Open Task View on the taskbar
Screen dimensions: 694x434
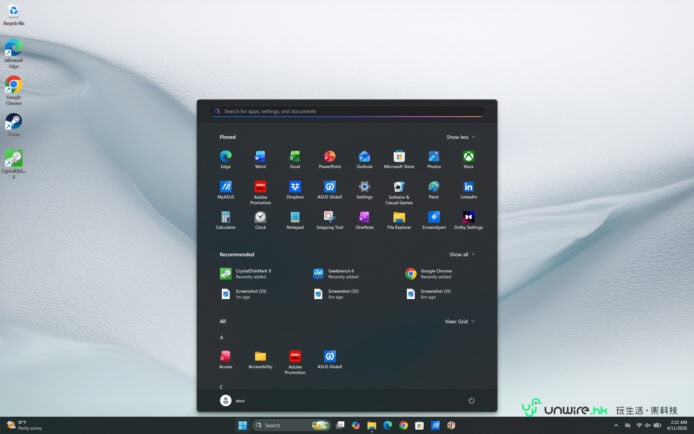(x=340, y=425)
